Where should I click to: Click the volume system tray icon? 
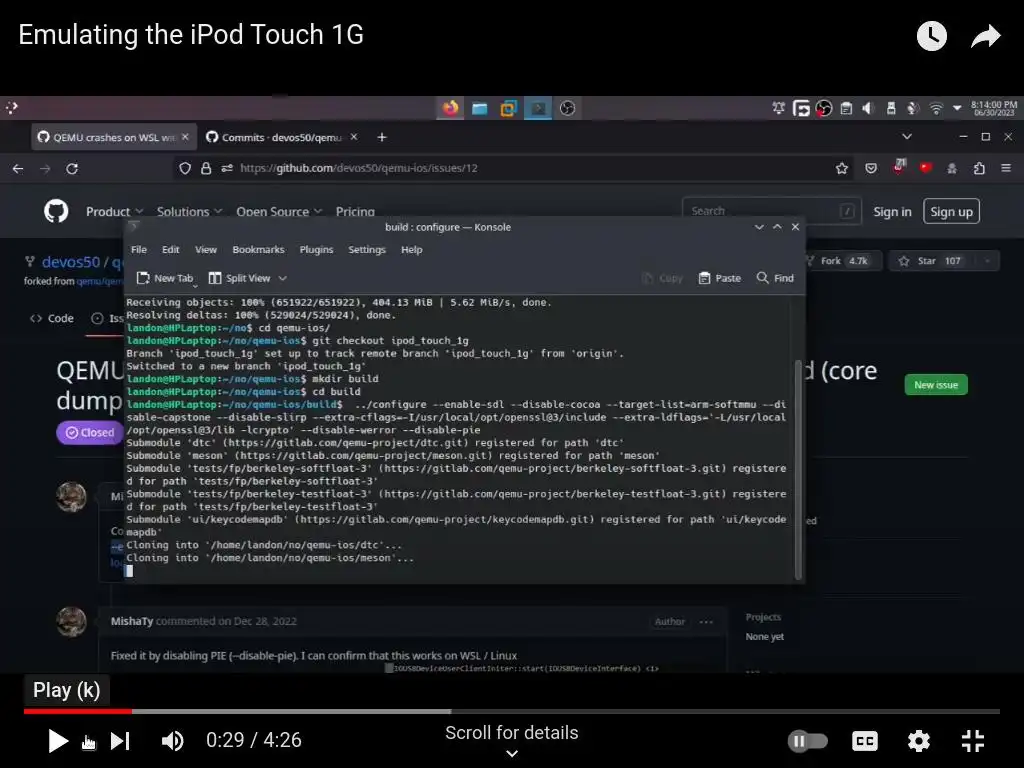[x=868, y=108]
